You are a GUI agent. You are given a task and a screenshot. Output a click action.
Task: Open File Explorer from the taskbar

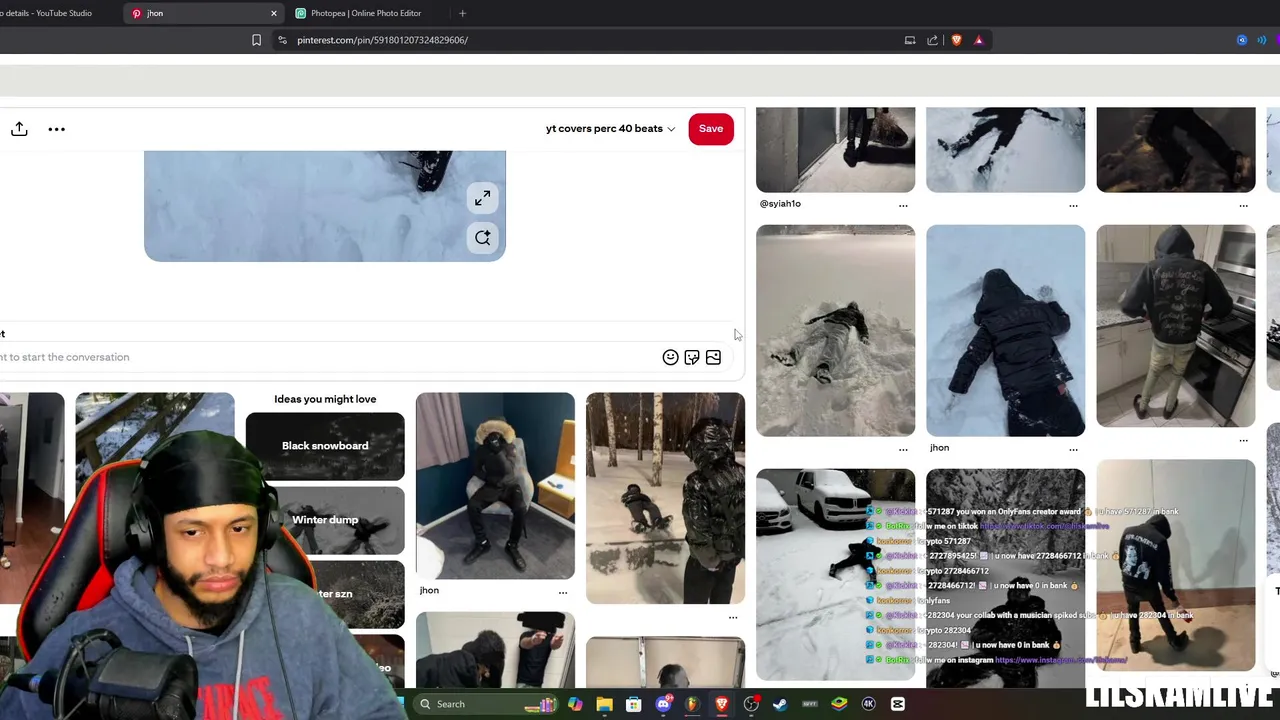(604, 704)
